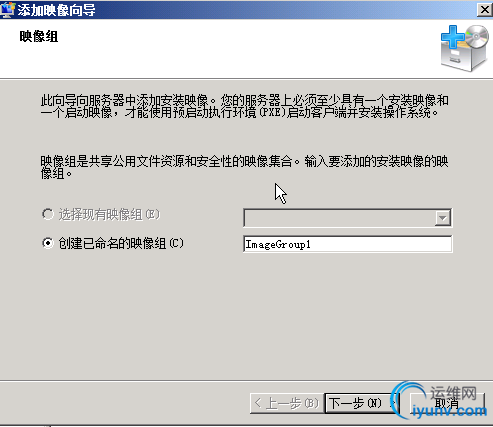Click the 选择现有映像组(E) label text

[109, 215]
